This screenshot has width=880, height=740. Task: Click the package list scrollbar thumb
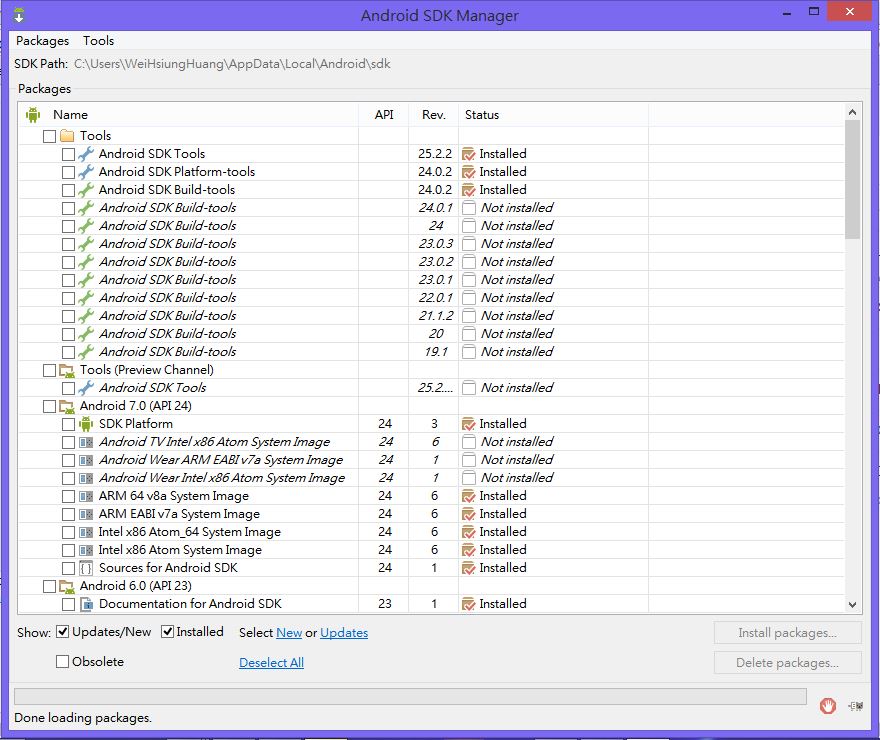[852, 179]
